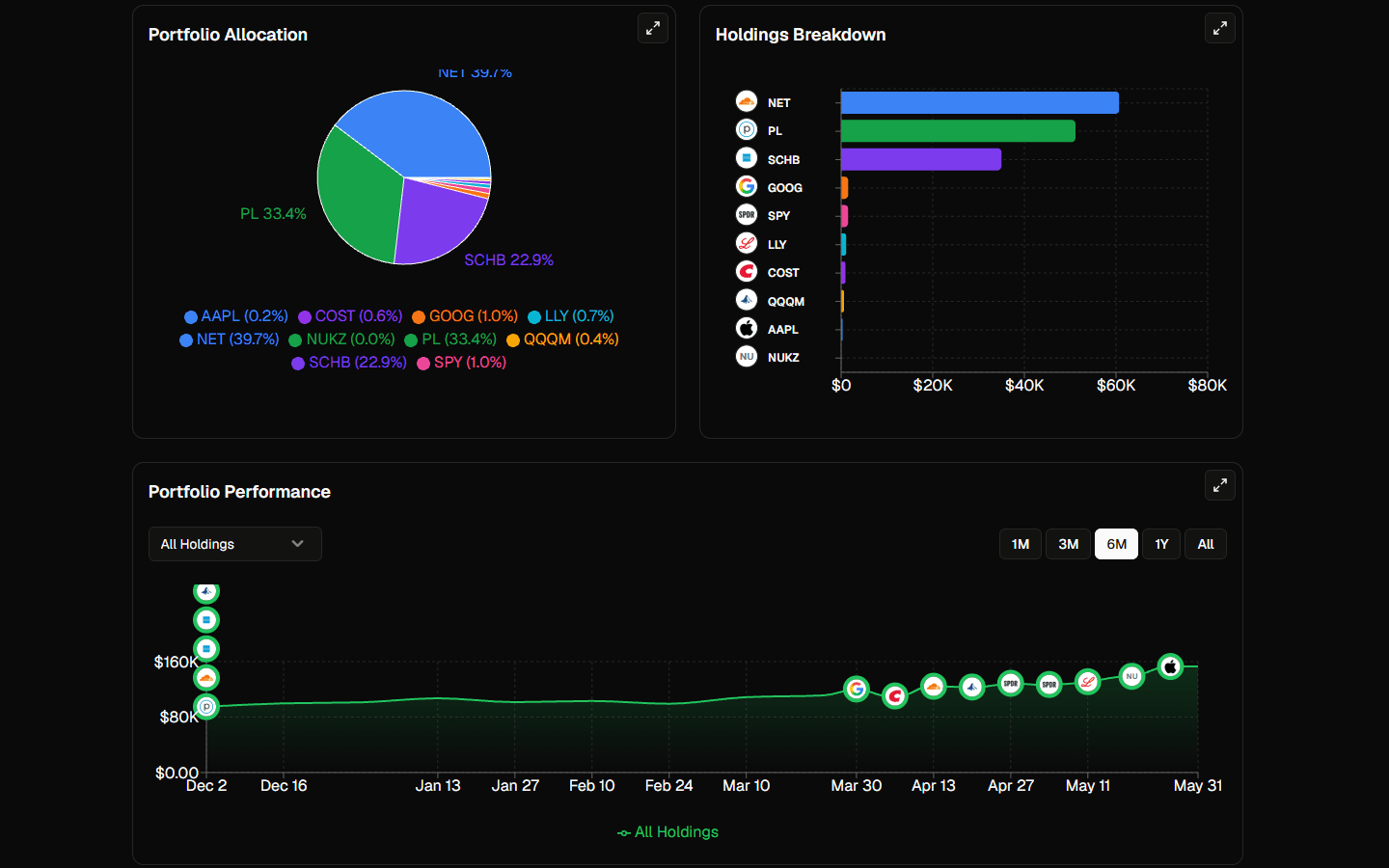Open the All Holdings dropdown
The image size is (1389, 868).
click(x=234, y=544)
